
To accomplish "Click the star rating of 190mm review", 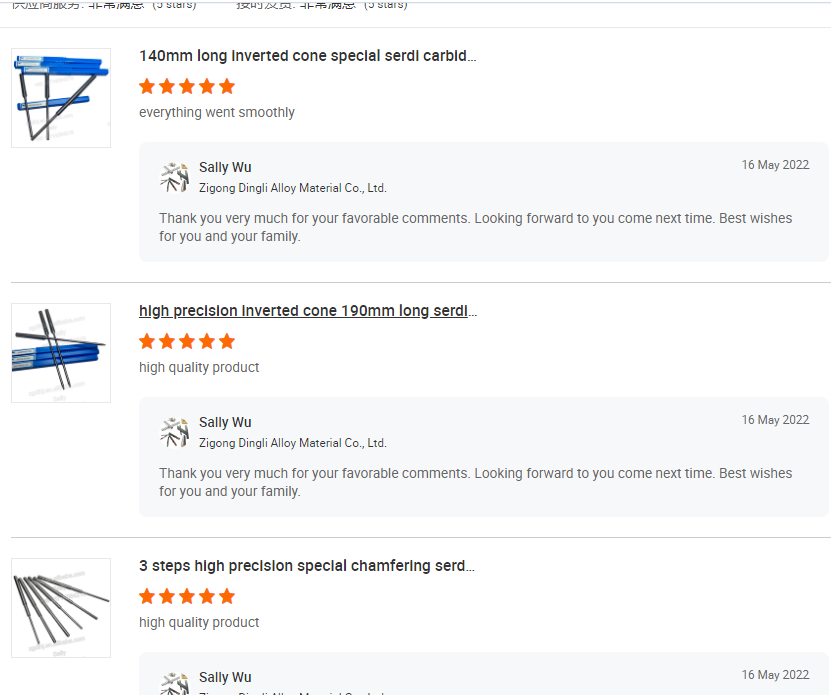I will click(187, 341).
